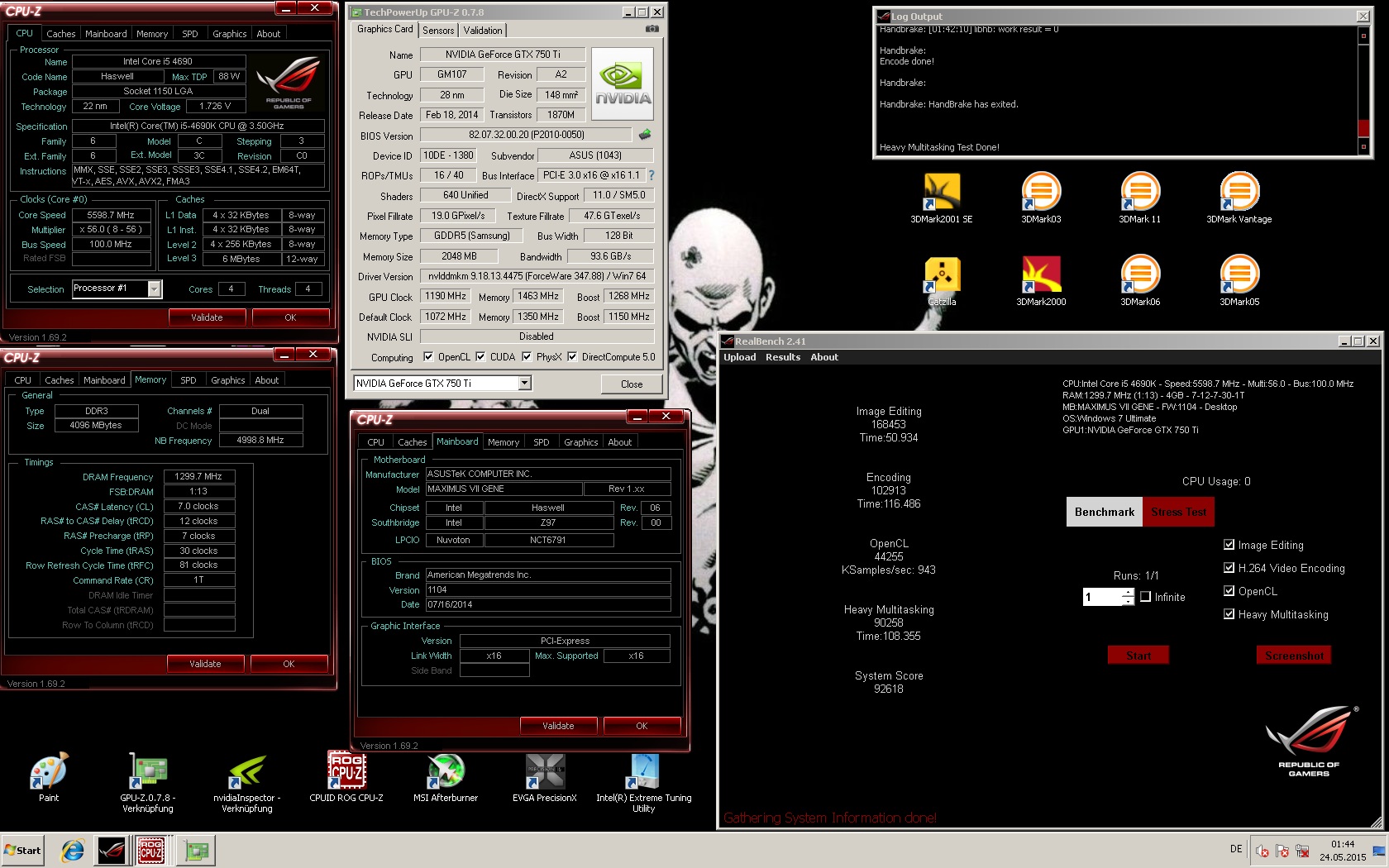Toggle the OpenCL checkbox in GPU-Z
Image resolution: width=1389 pixels, height=868 pixels.
tap(428, 357)
